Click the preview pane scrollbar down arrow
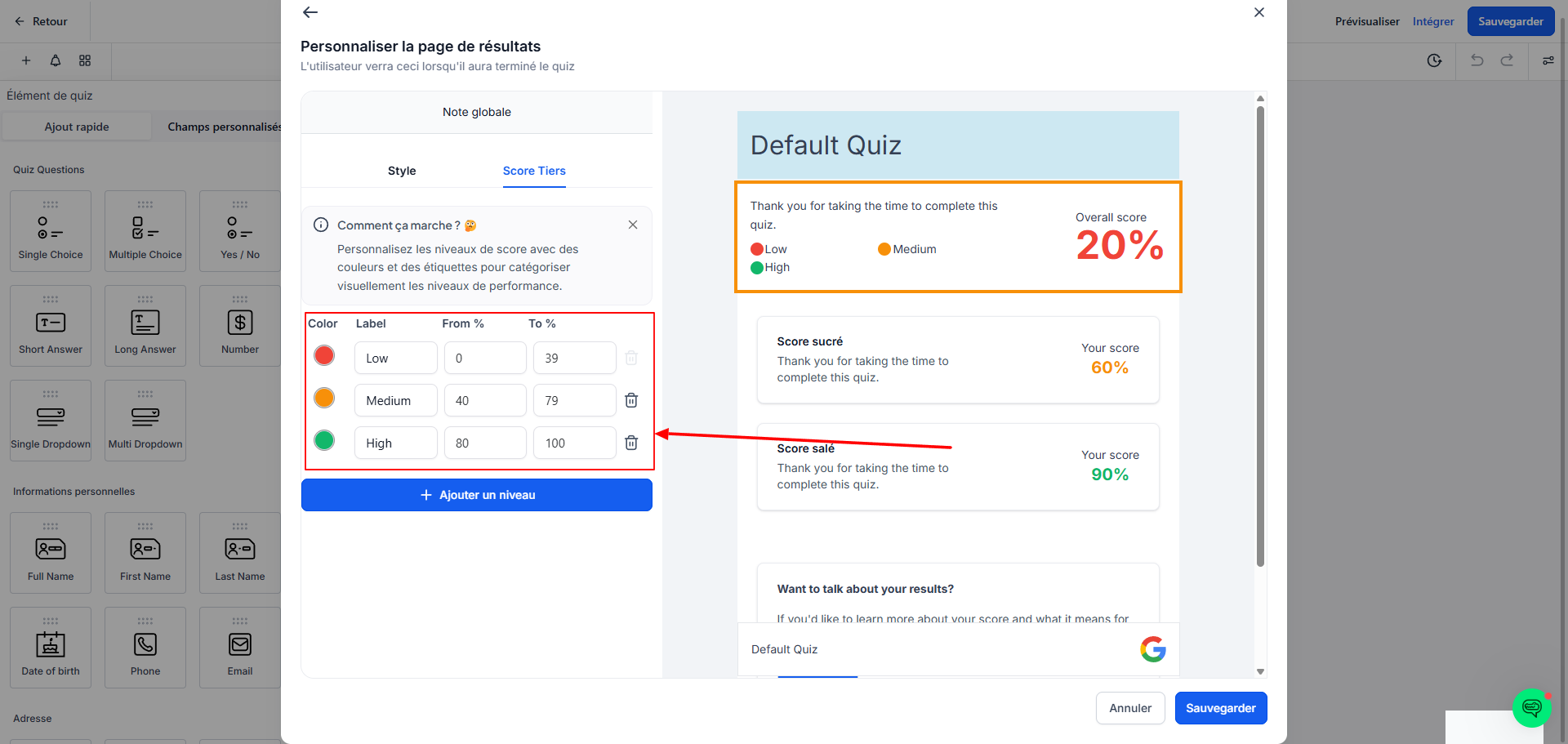1568x744 pixels. click(1260, 671)
